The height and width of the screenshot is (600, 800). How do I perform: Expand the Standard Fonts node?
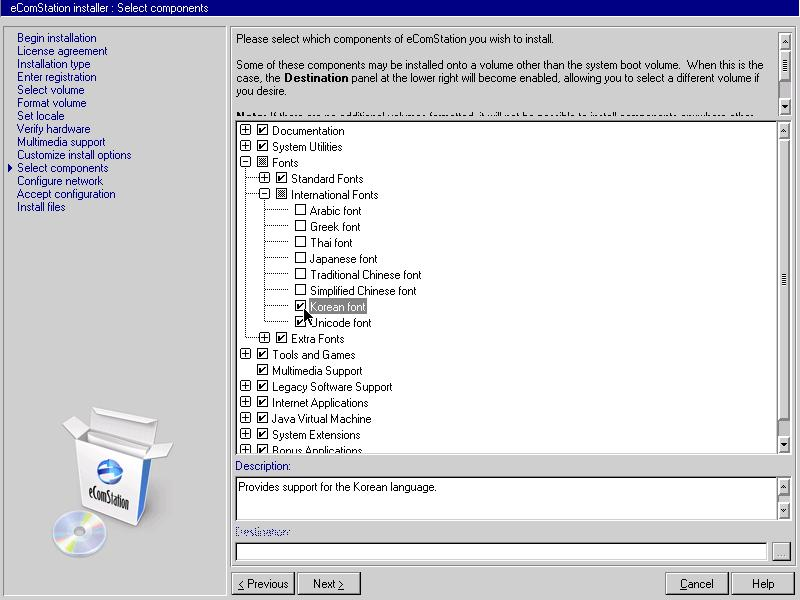[264, 178]
